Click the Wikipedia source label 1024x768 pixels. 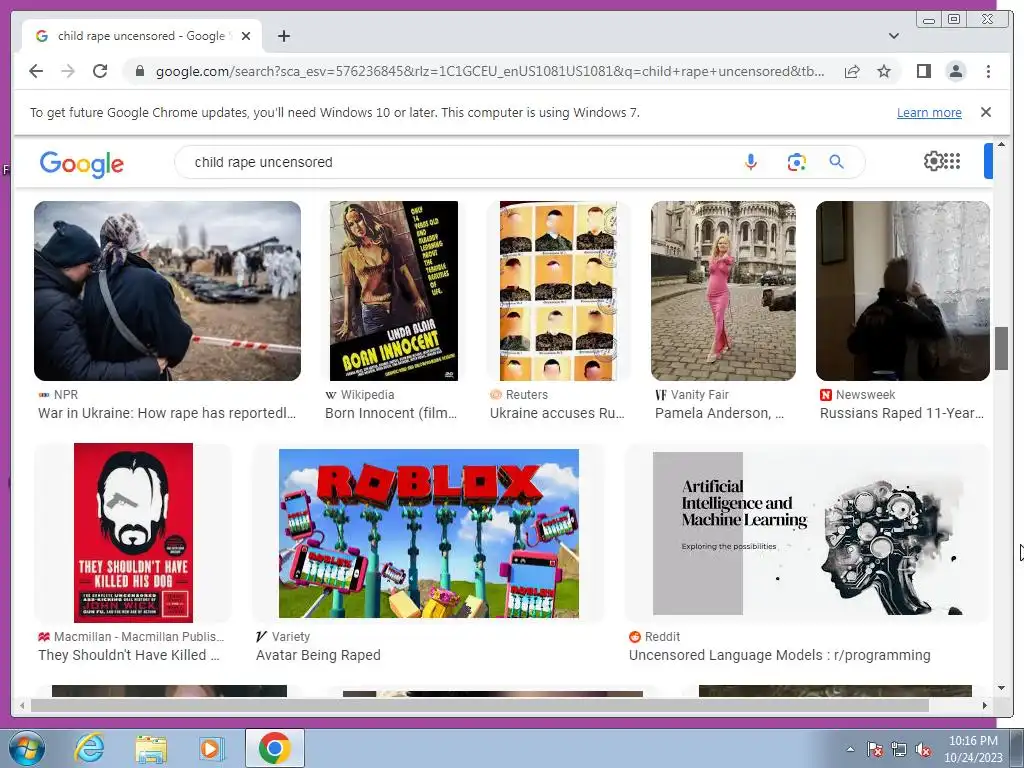click(x=368, y=394)
